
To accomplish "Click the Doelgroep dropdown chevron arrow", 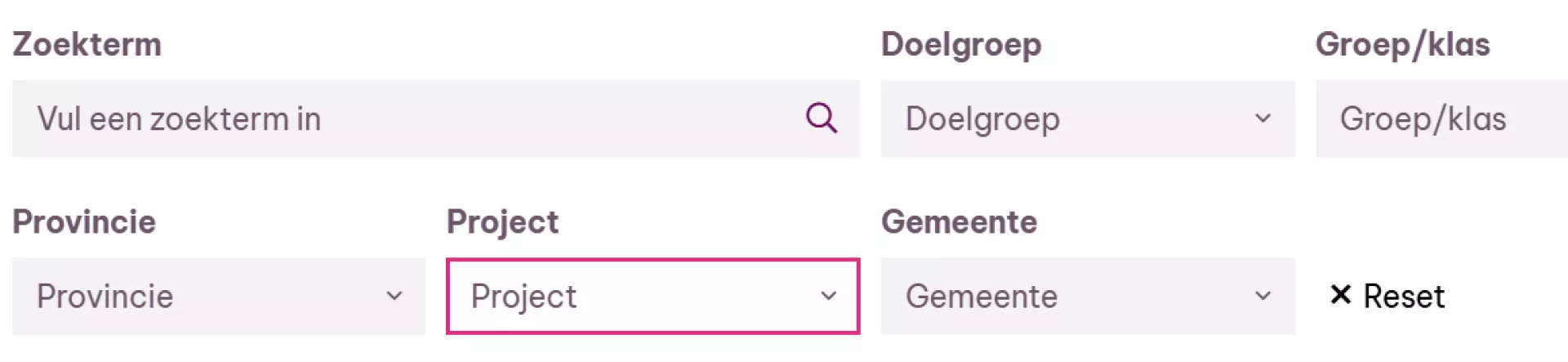I will pyautogui.click(x=1263, y=118).
